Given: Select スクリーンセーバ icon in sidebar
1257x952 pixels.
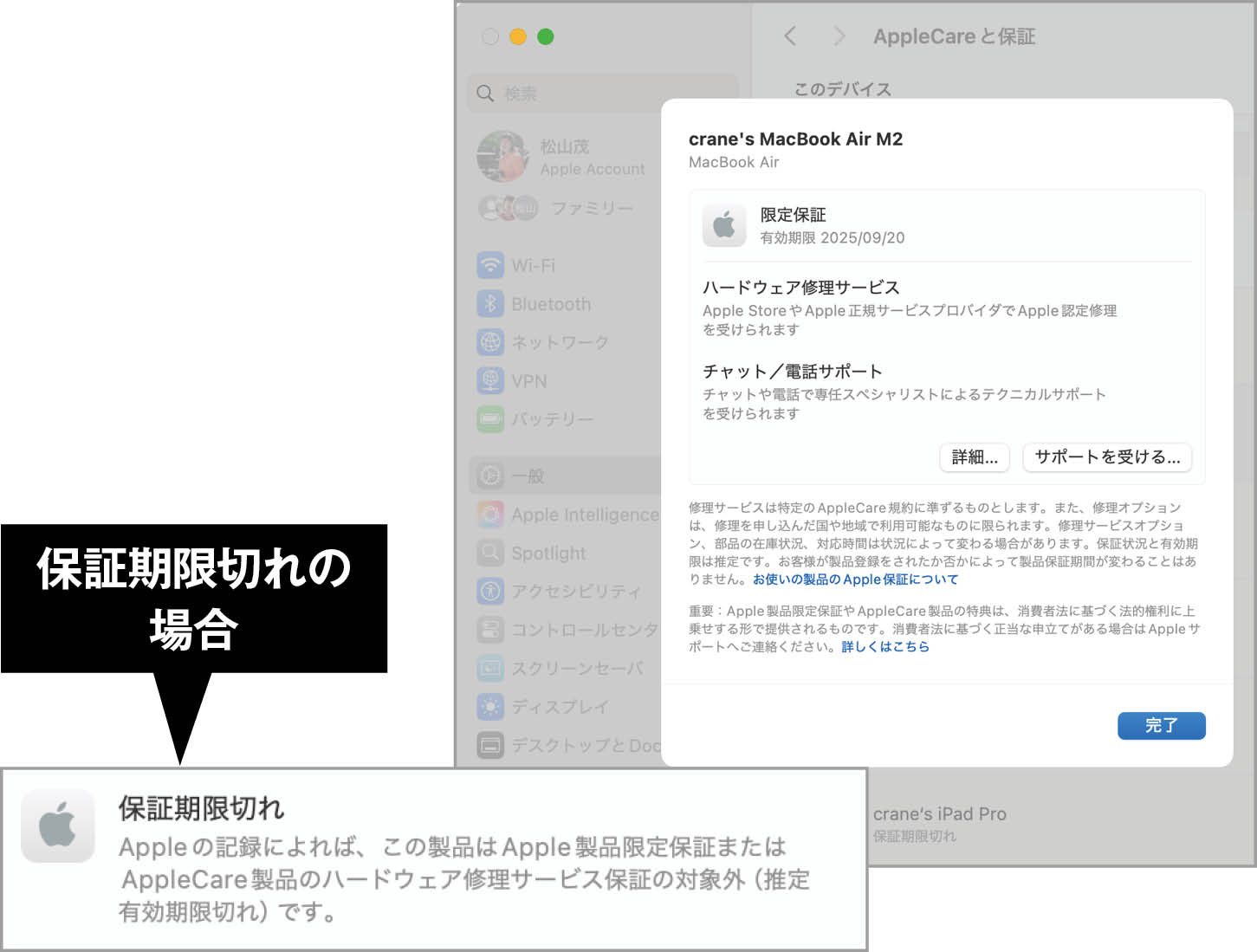Looking at the screenshot, I should coord(490,668).
